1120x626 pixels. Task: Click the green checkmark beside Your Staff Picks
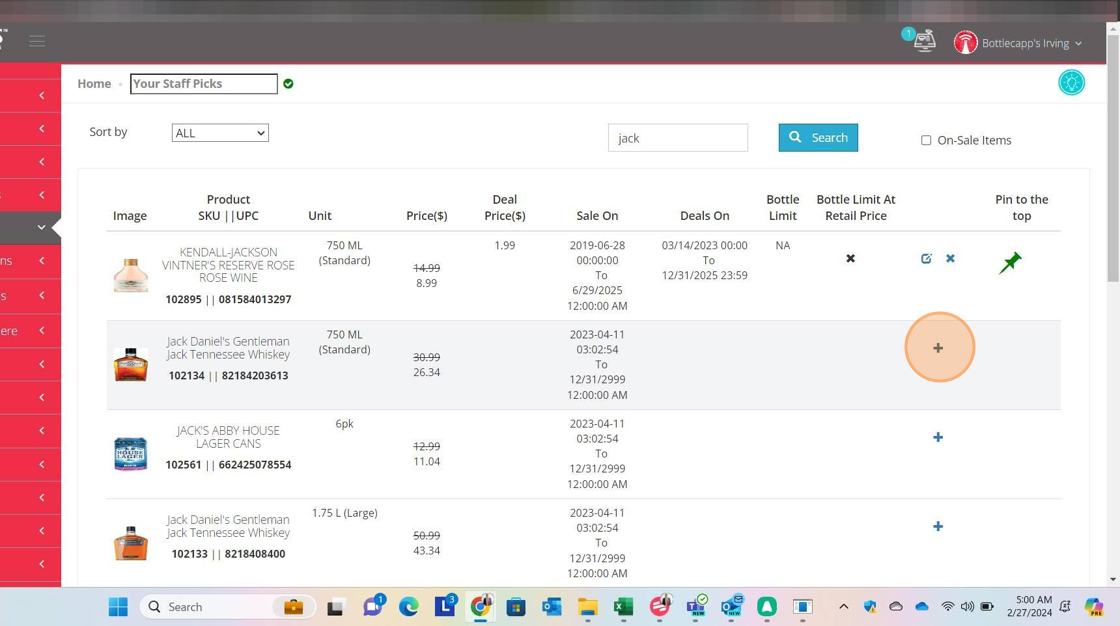click(288, 84)
